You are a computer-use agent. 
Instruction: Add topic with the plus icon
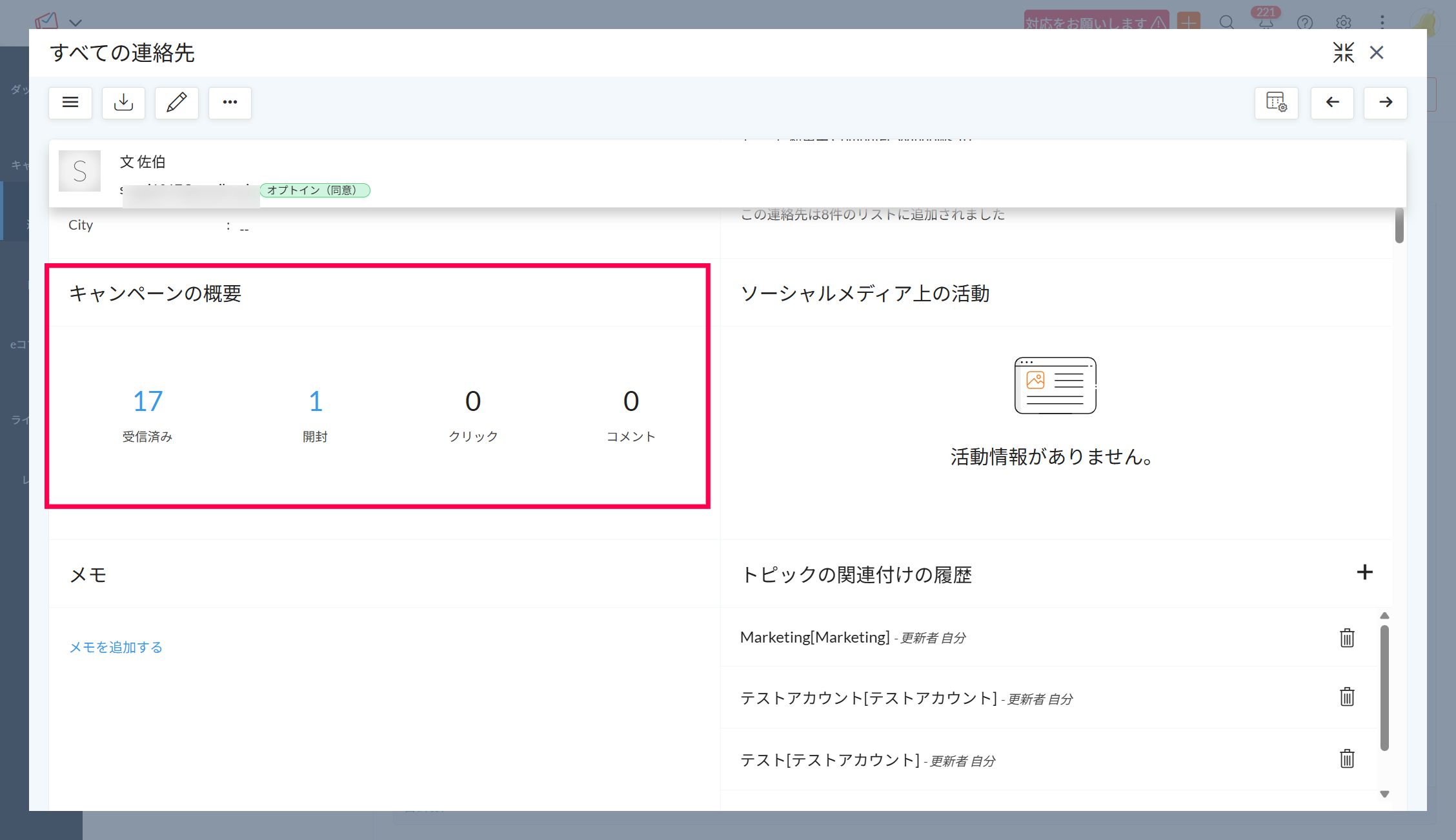pyautogui.click(x=1364, y=572)
